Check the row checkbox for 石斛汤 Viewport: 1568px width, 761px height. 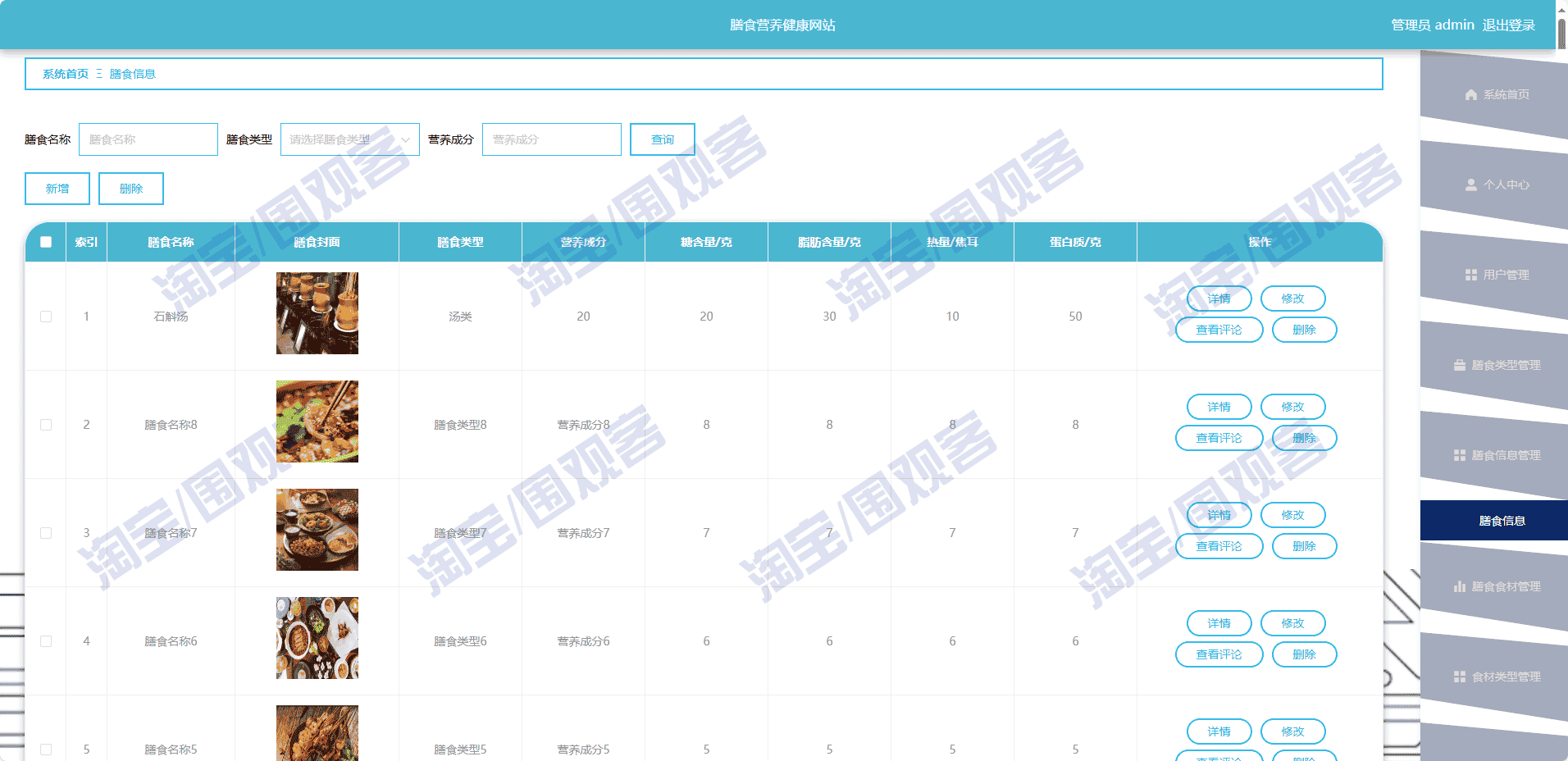pos(46,317)
